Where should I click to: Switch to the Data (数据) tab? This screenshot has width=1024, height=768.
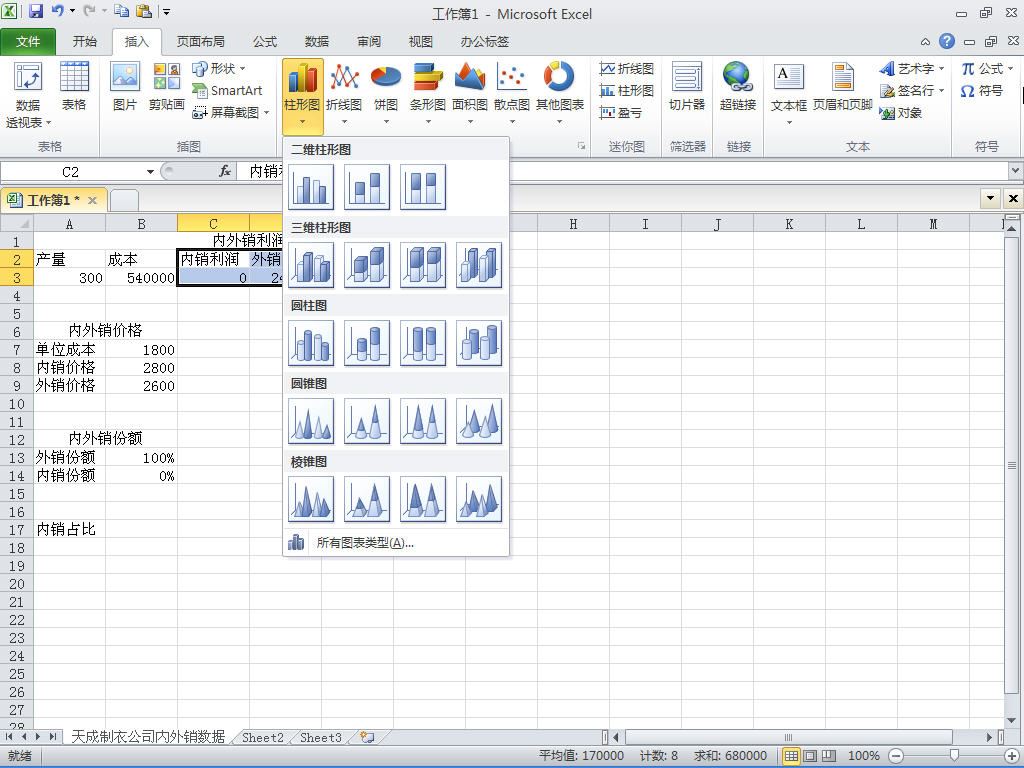(x=317, y=42)
